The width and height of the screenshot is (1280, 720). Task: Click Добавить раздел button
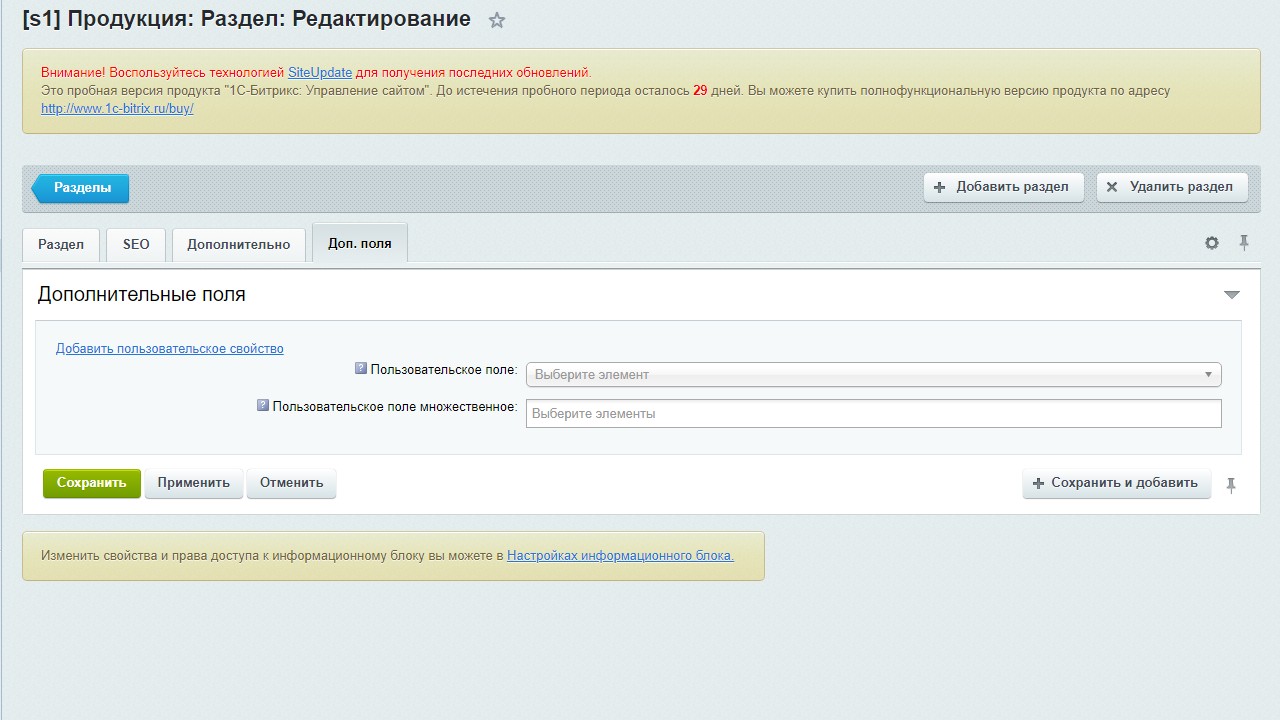click(1004, 187)
